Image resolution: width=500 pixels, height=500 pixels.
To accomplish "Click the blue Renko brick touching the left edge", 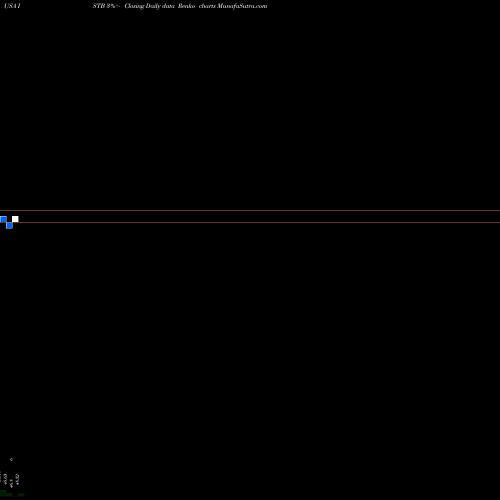I will 3,219.
